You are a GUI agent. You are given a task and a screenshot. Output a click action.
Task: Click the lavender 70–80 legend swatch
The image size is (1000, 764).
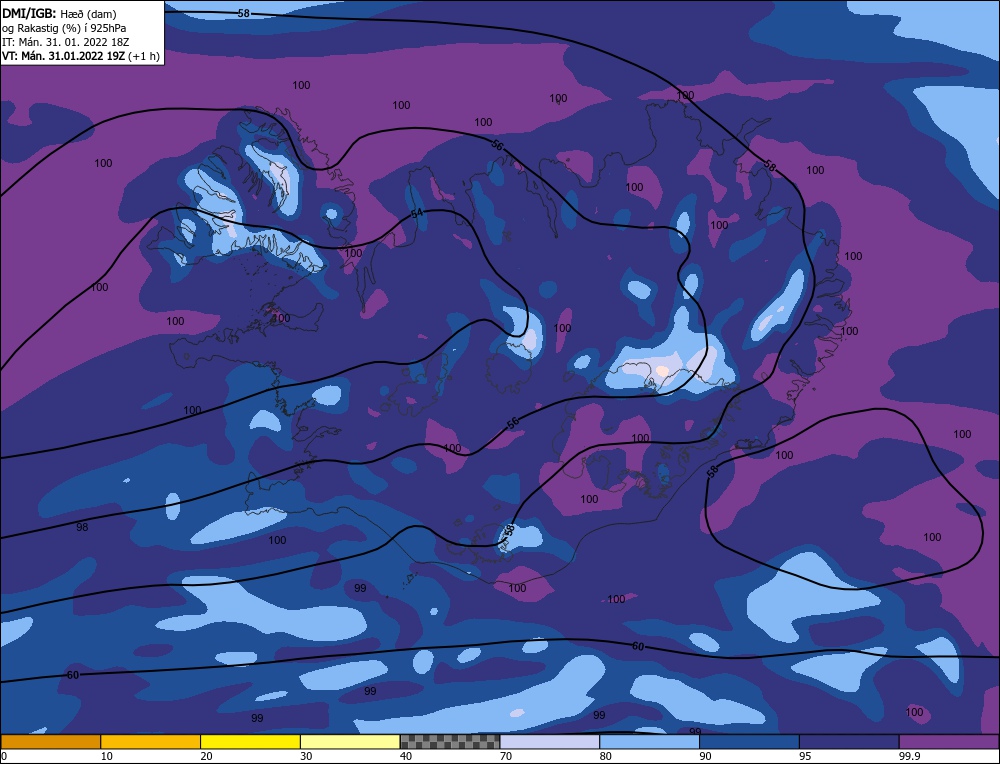tap(550, 741)
